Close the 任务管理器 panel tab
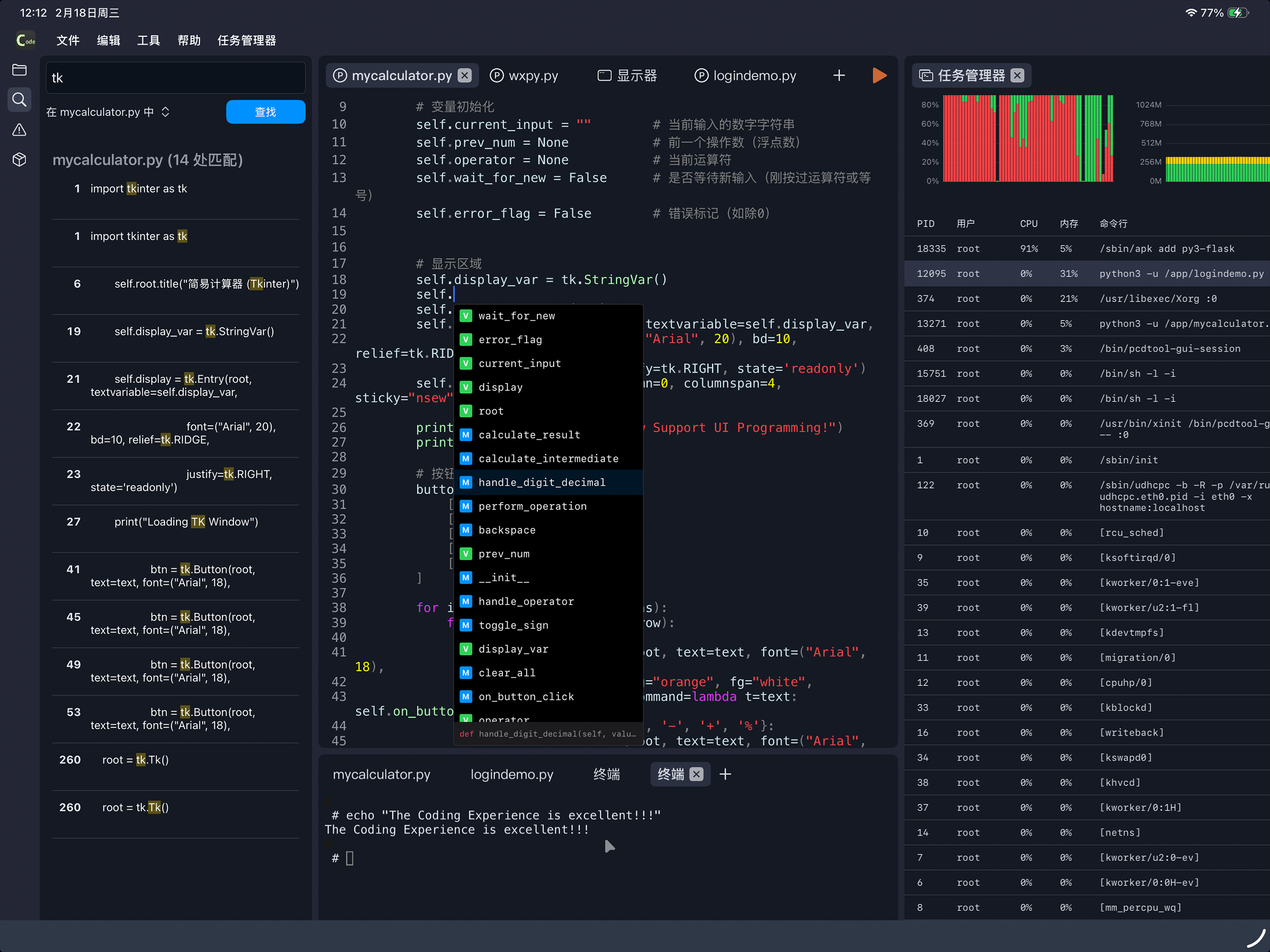Screen dimensions: 1270x952 pos(1017,75)
